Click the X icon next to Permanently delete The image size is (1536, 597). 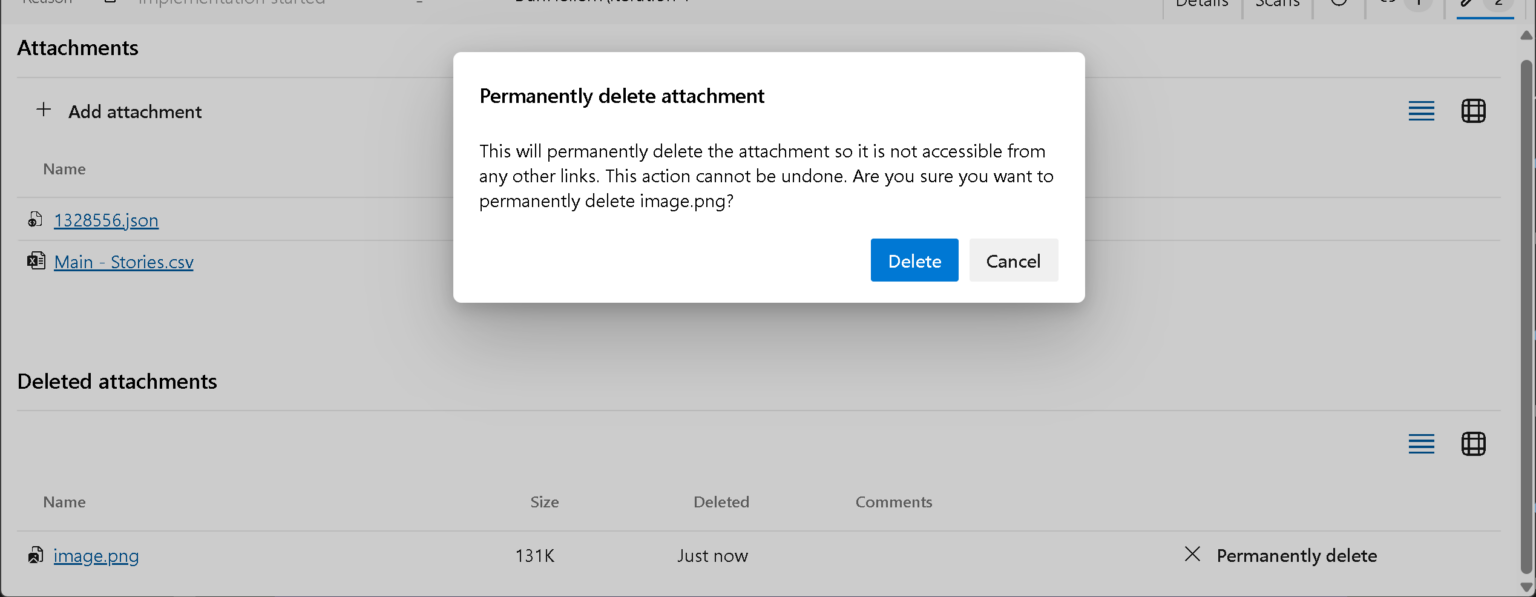(x=1191, y=554)
